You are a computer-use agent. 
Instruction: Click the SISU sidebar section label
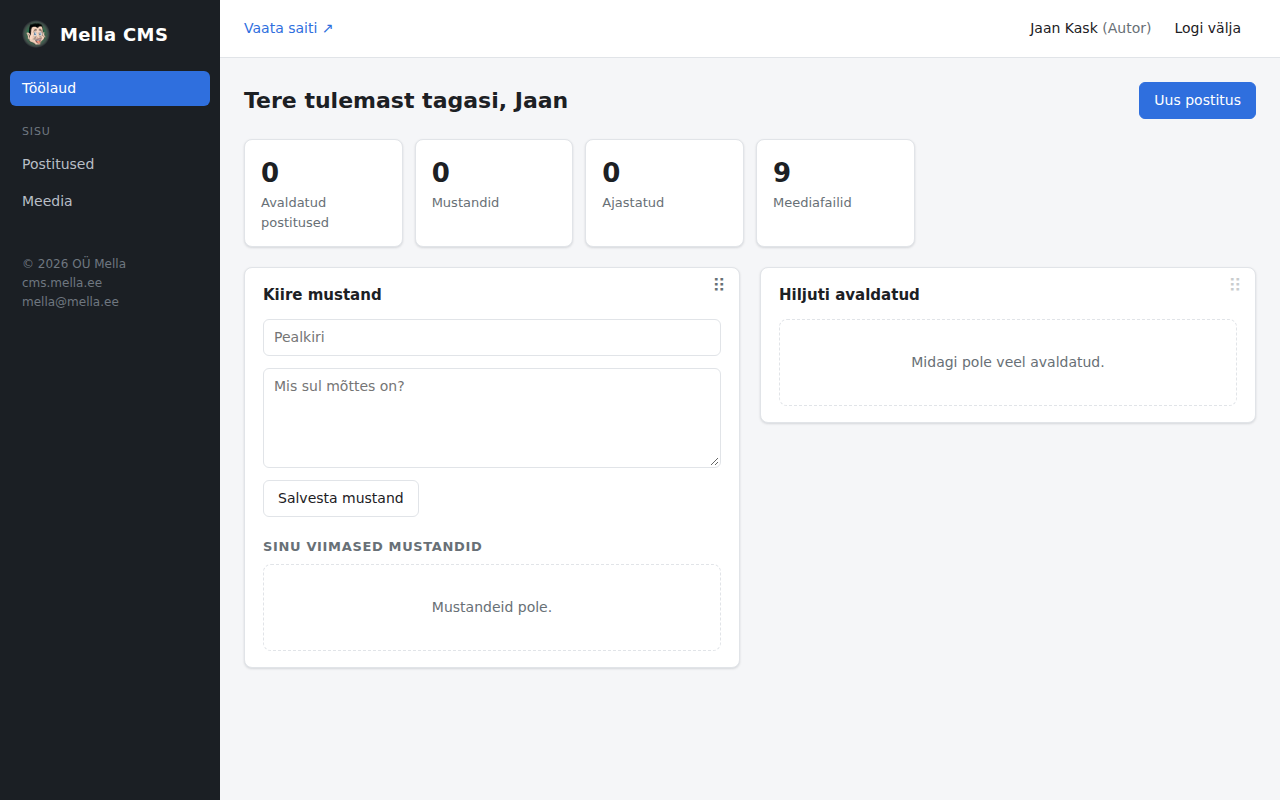point(36,131)
